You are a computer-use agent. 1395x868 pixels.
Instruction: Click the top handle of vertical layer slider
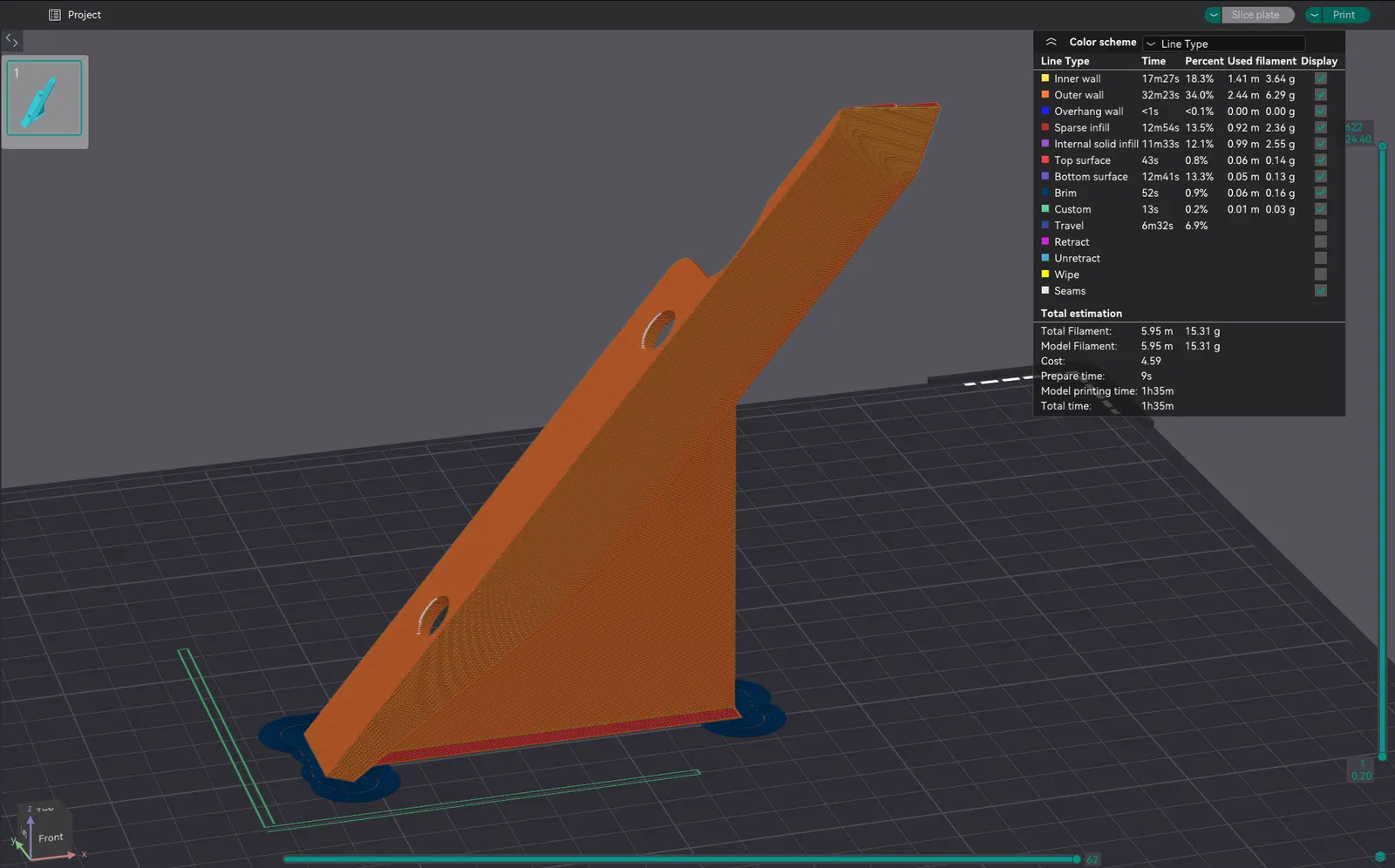1383,146
